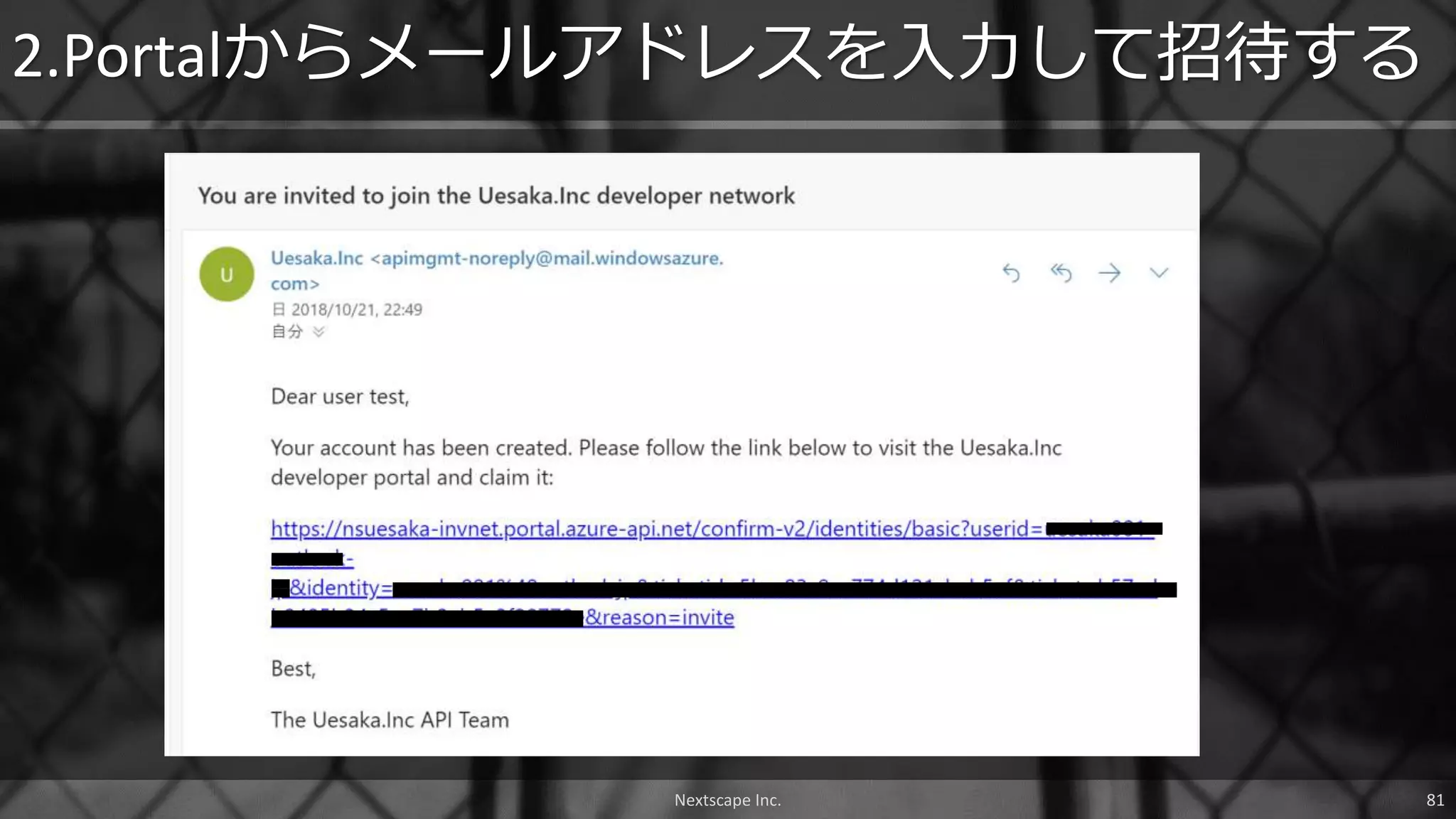
Task: Click the Reply all double-arrow icon
Action: click(1061, 273)
